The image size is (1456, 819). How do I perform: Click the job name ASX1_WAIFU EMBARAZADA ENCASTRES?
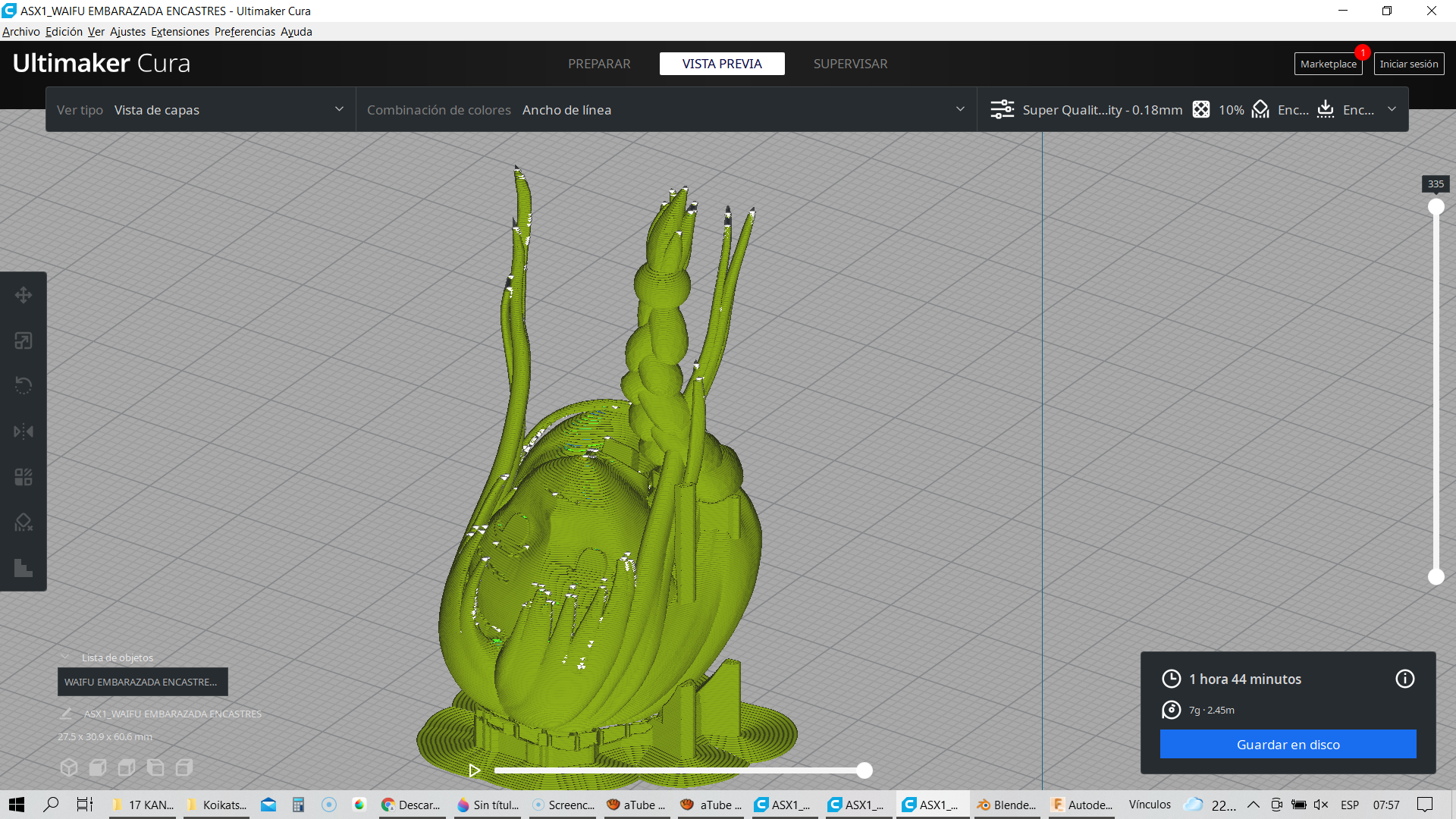(x=173, y=714)
